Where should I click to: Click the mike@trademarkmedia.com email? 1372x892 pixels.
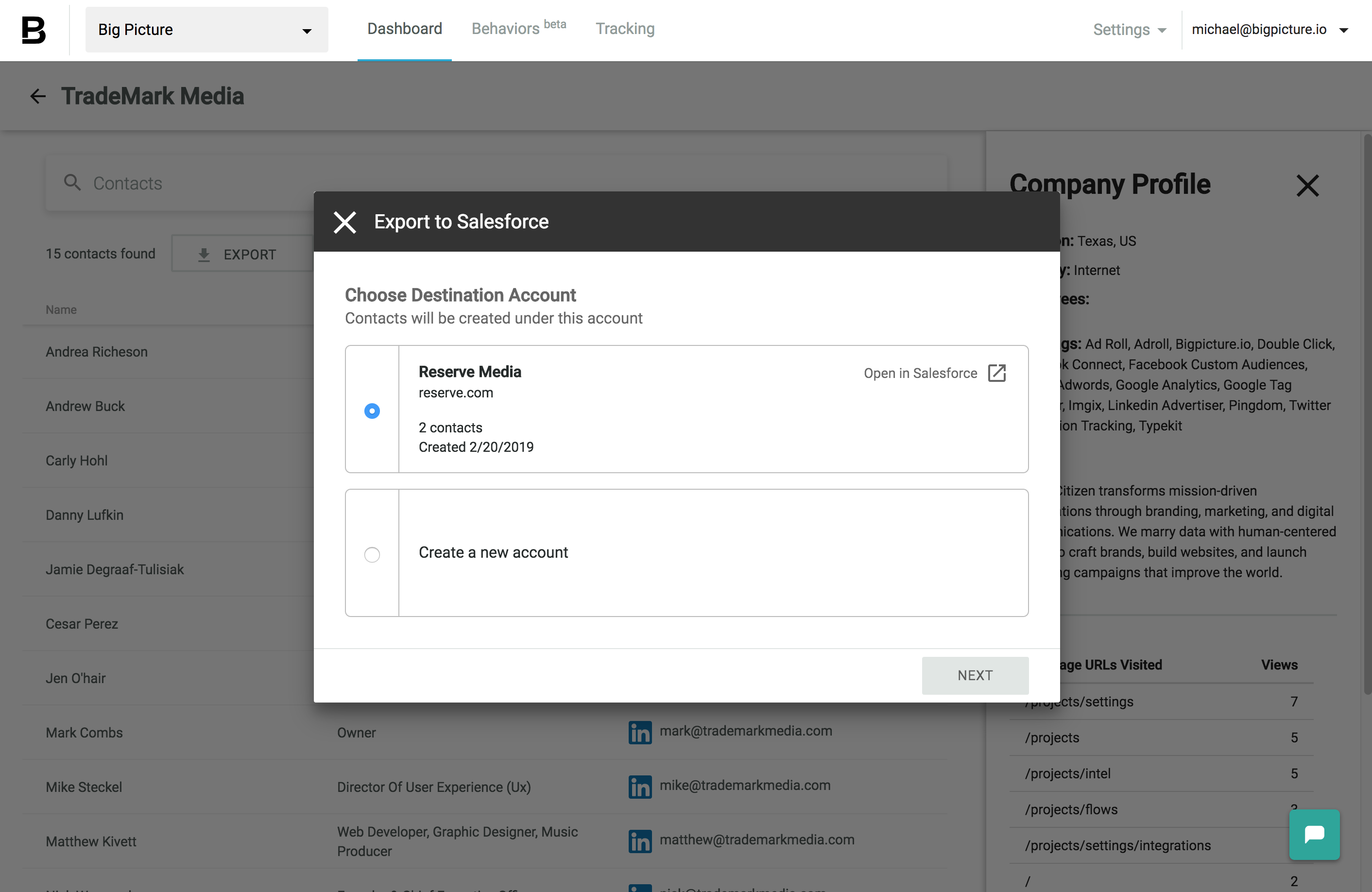coord(745,785)
